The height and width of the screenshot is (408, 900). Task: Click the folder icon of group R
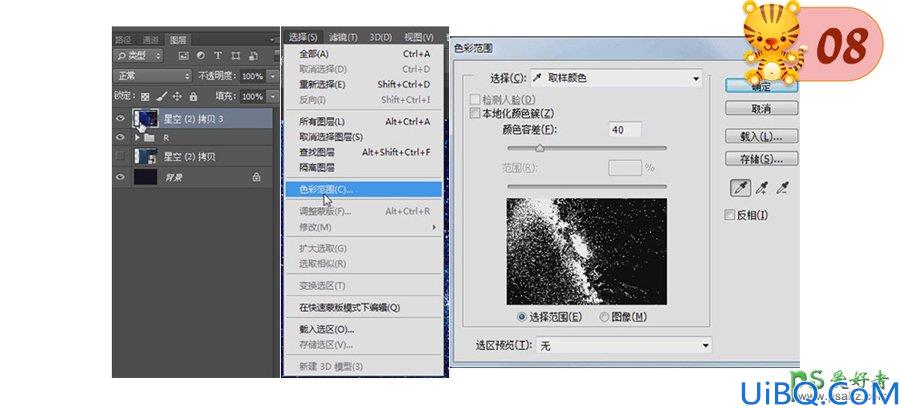click(149, 138)
